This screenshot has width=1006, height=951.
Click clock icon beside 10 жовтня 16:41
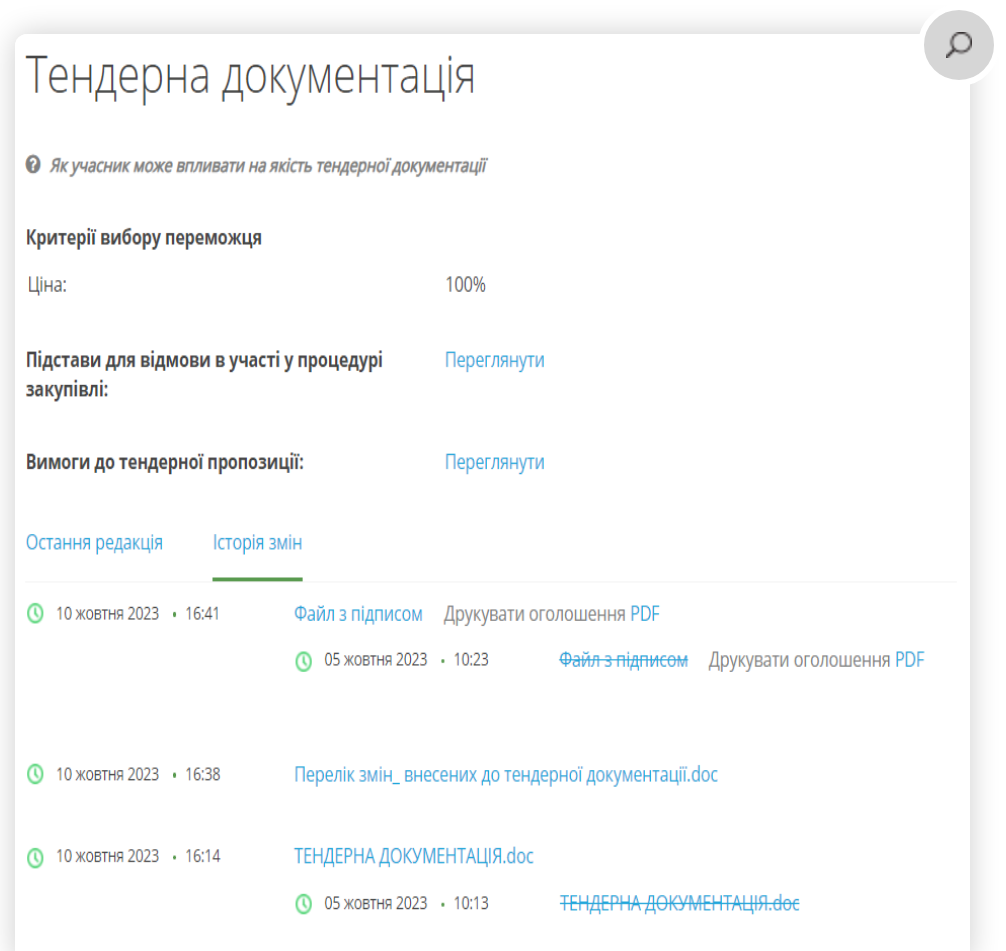pyautogui.click(x=35, y=613)
